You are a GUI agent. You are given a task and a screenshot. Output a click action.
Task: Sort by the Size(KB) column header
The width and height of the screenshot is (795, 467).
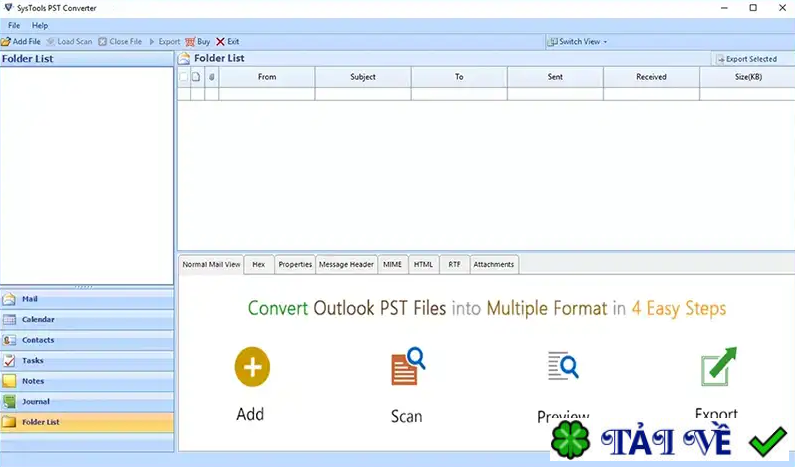tap(747, 77)
